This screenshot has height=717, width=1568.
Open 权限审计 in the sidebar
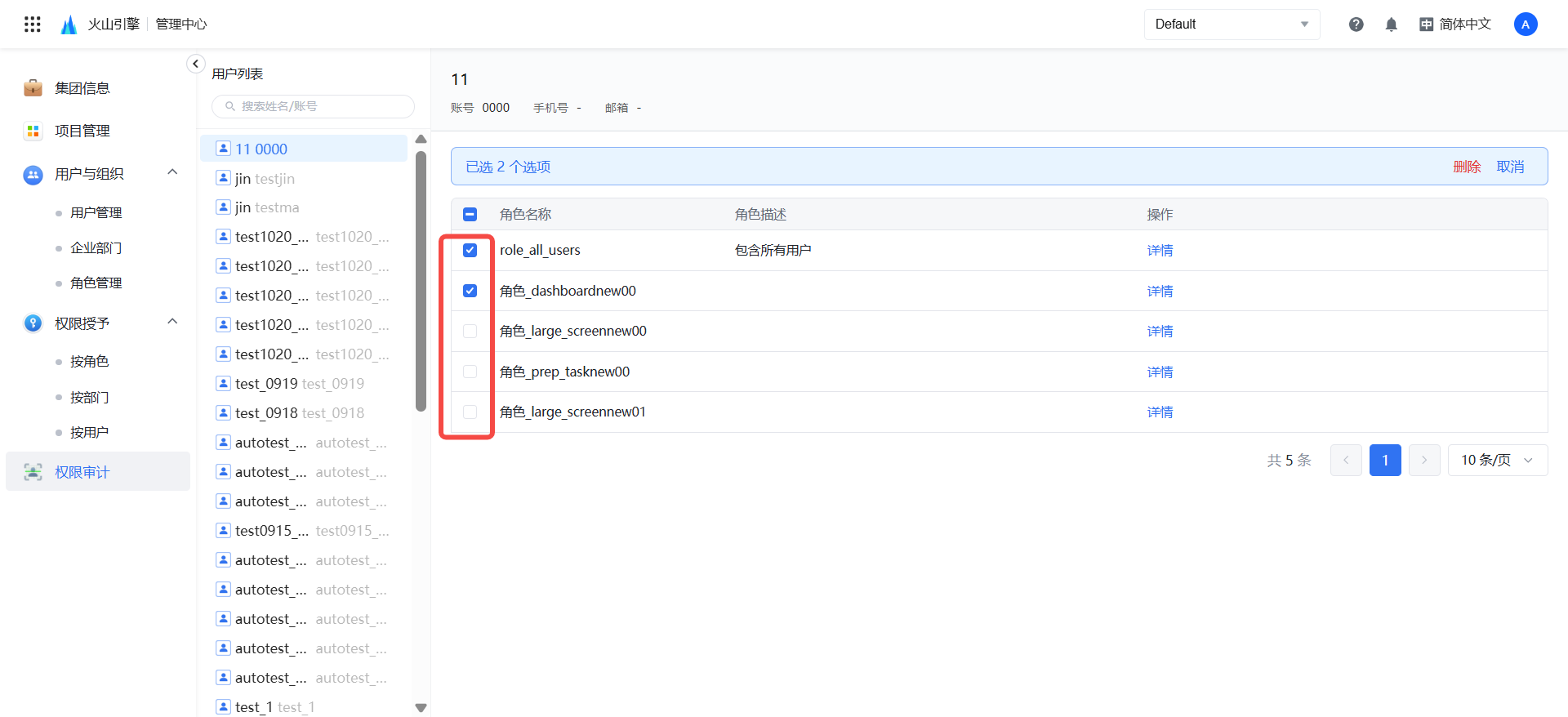[98, 472]
